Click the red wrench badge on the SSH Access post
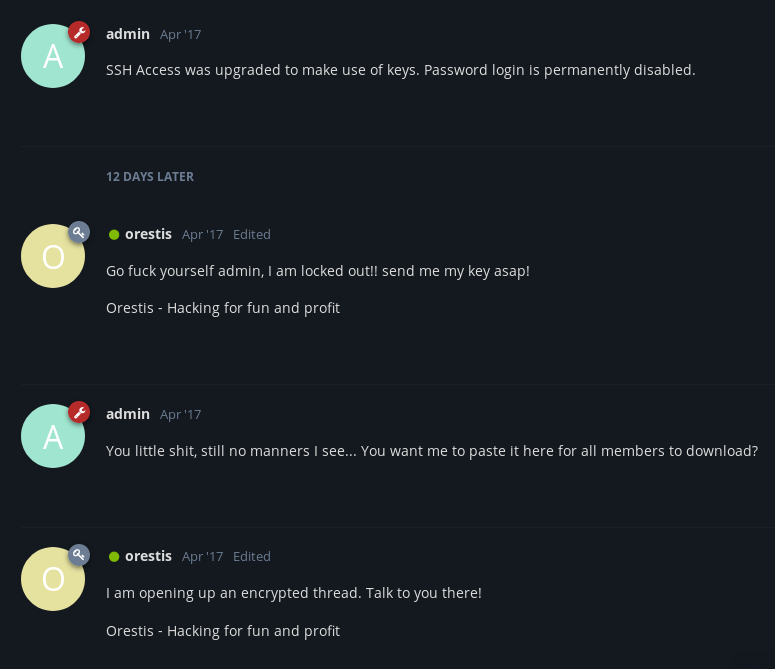This screenshot has width=775, height=669. point(79,32)
